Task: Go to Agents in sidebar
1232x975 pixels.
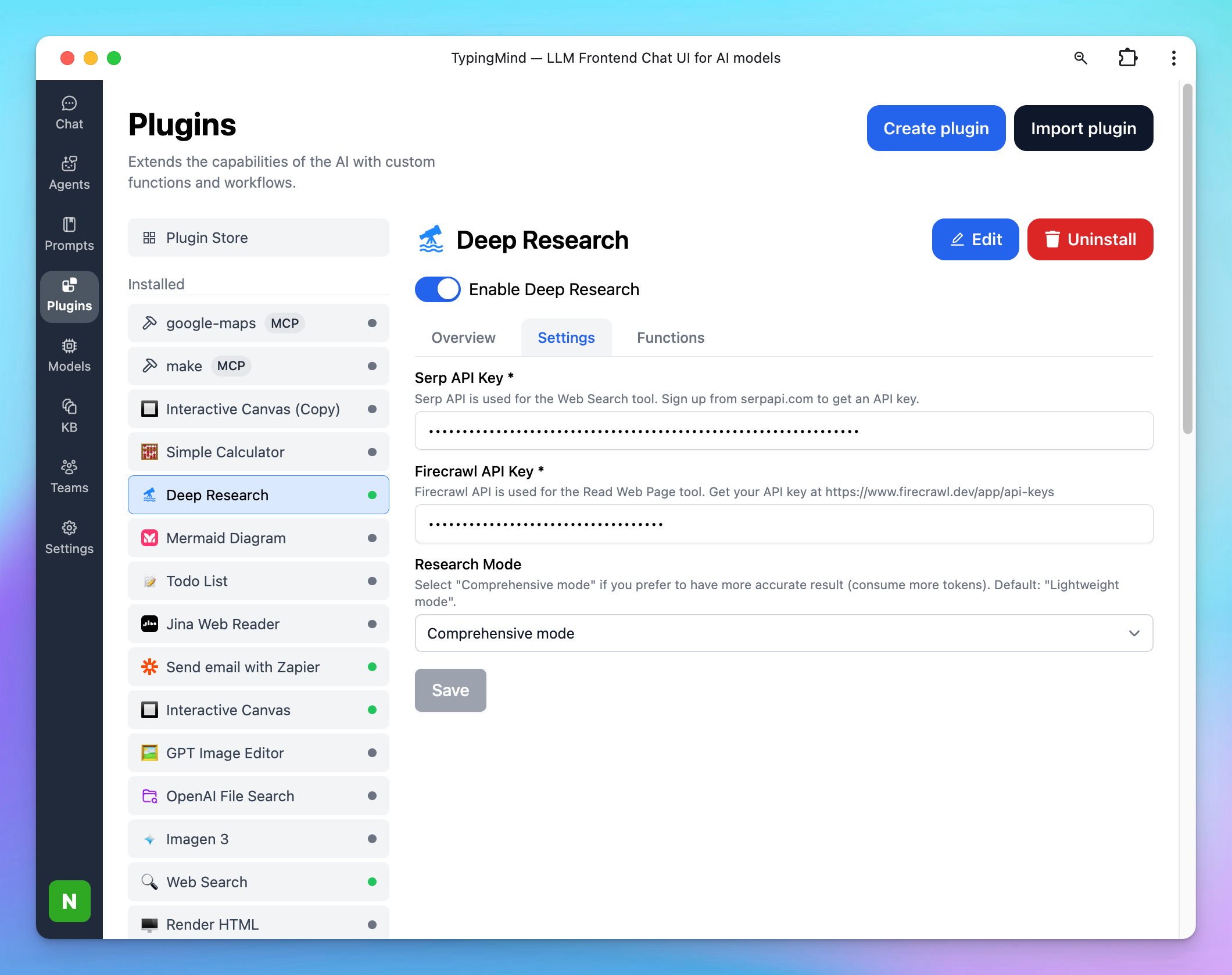Action: tap(69, 173)
